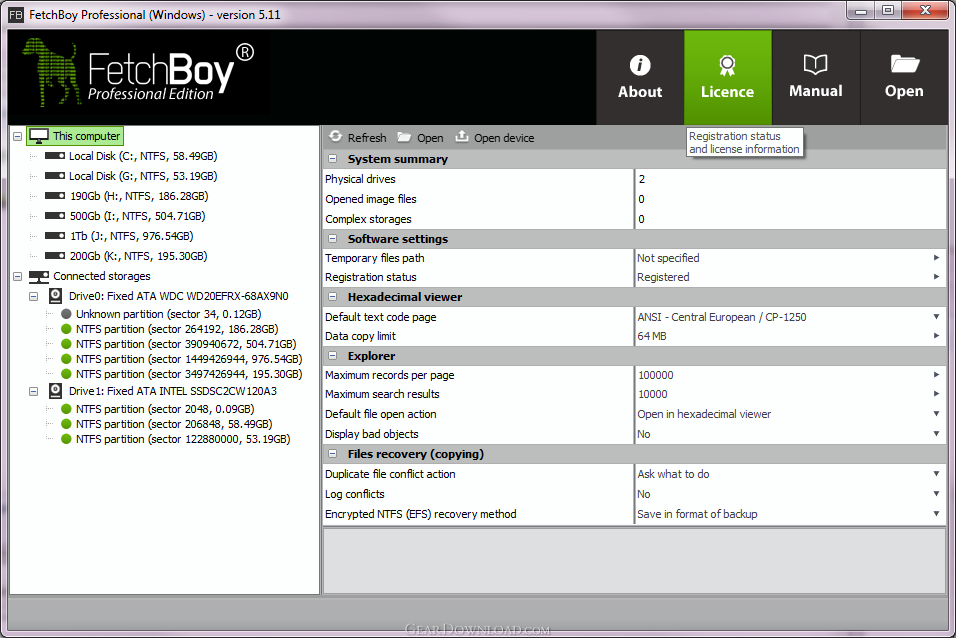Click the Open folder button in header
956x638 pixels.
[x=904, y=77]
